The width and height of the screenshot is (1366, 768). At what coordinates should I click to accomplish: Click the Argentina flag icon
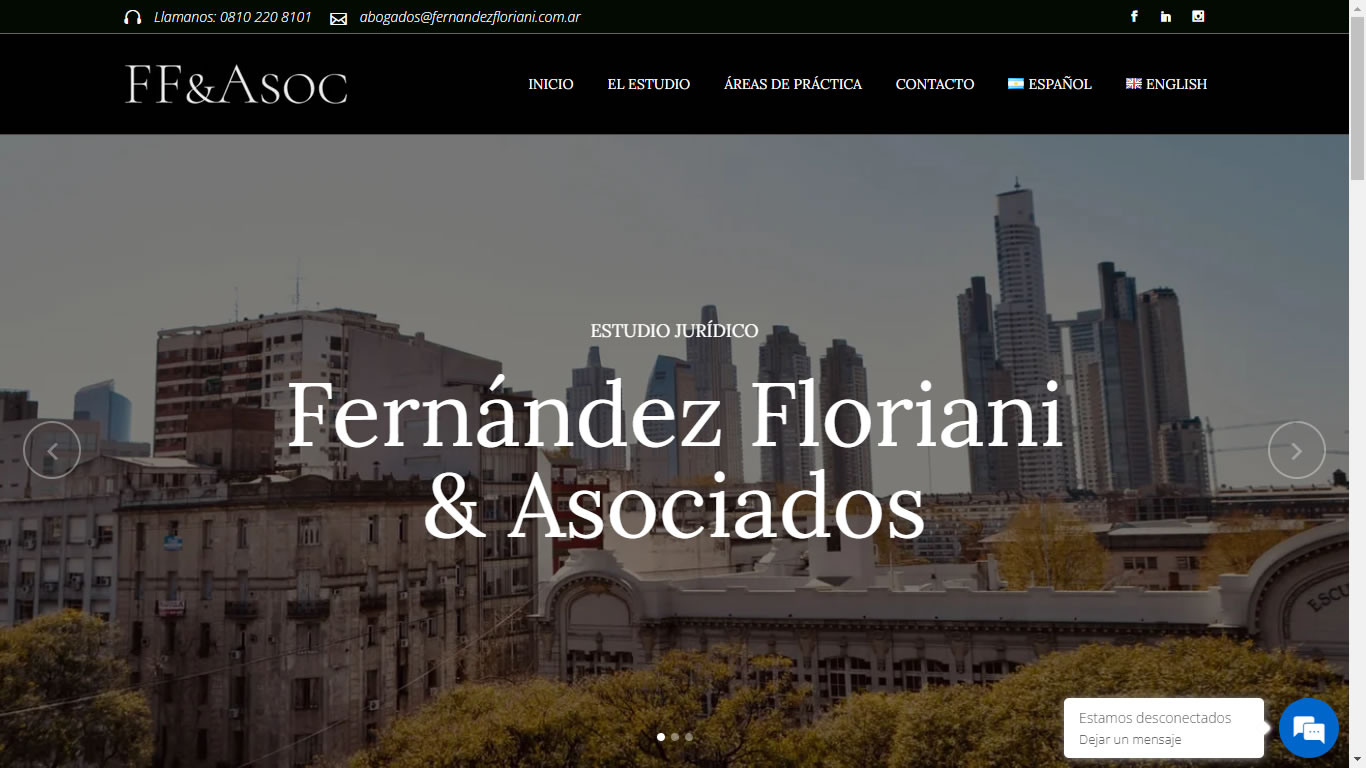coord(1016,84)
